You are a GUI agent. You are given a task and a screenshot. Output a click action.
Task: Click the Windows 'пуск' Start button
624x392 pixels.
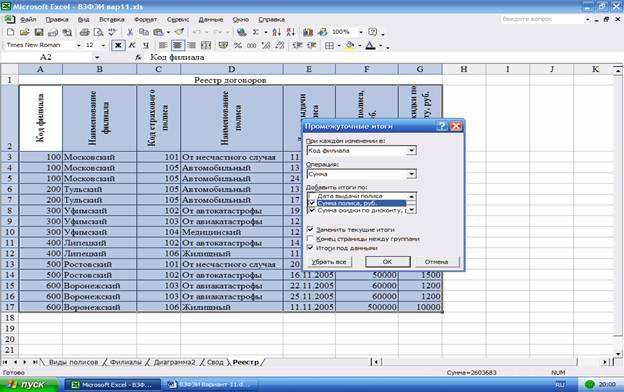[28, 385]
